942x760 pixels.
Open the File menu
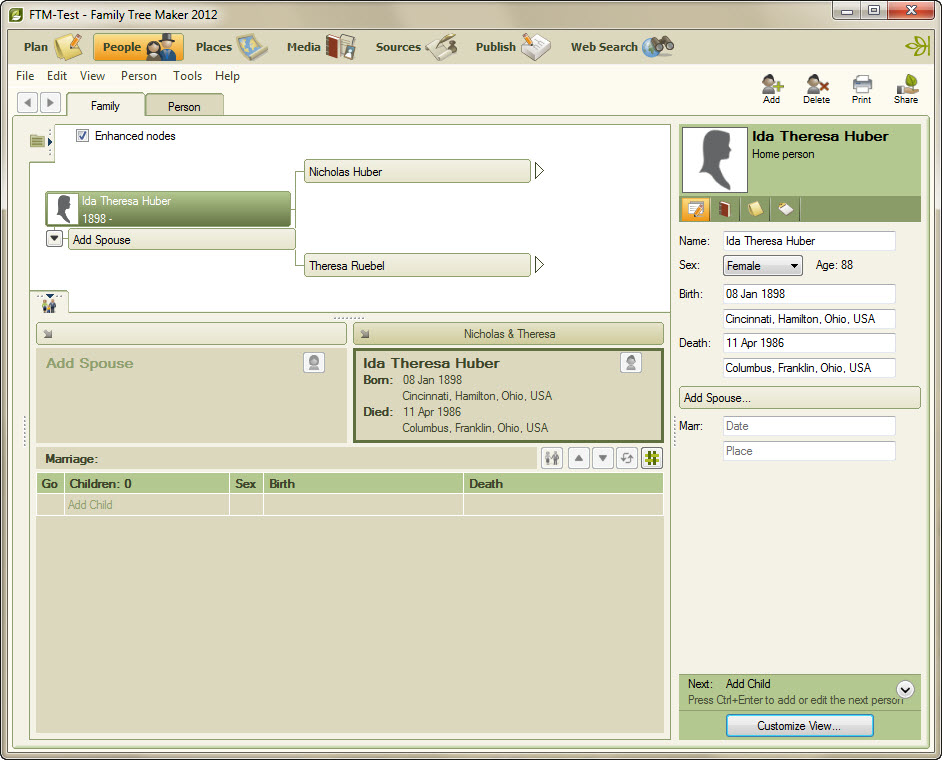(25, 76)
